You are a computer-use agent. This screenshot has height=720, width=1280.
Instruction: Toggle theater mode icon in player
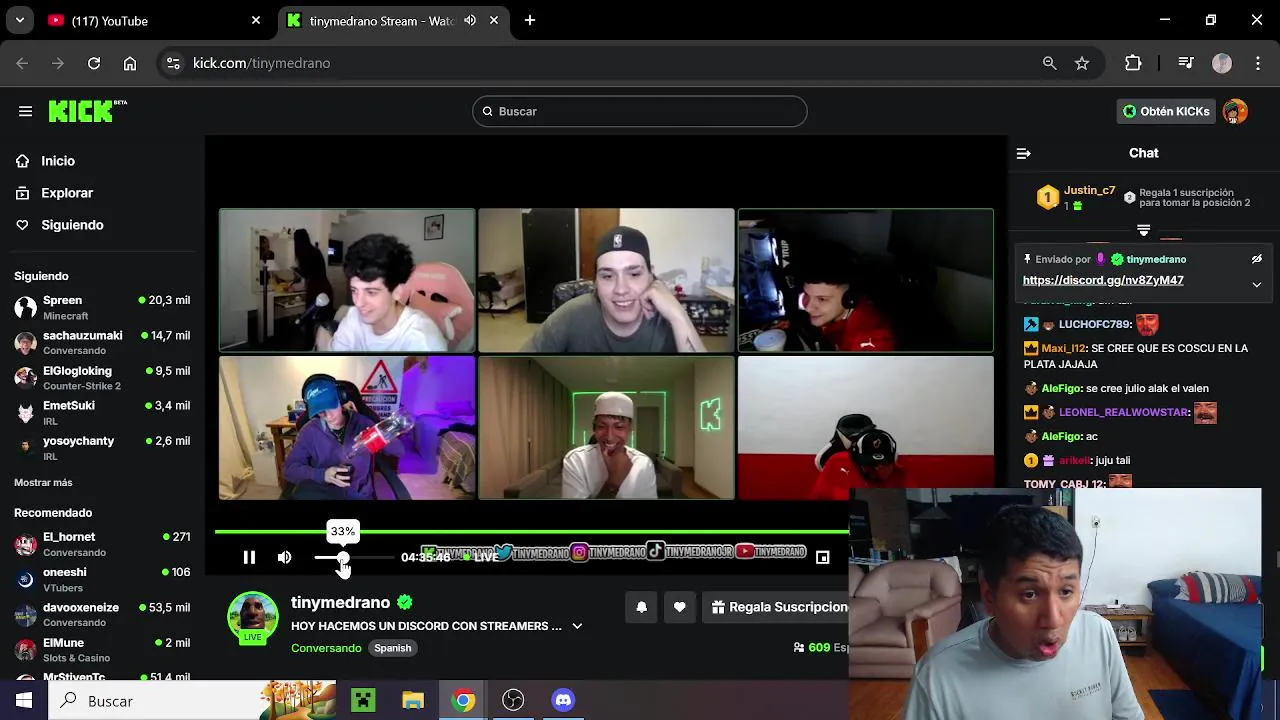coord(822,557)
